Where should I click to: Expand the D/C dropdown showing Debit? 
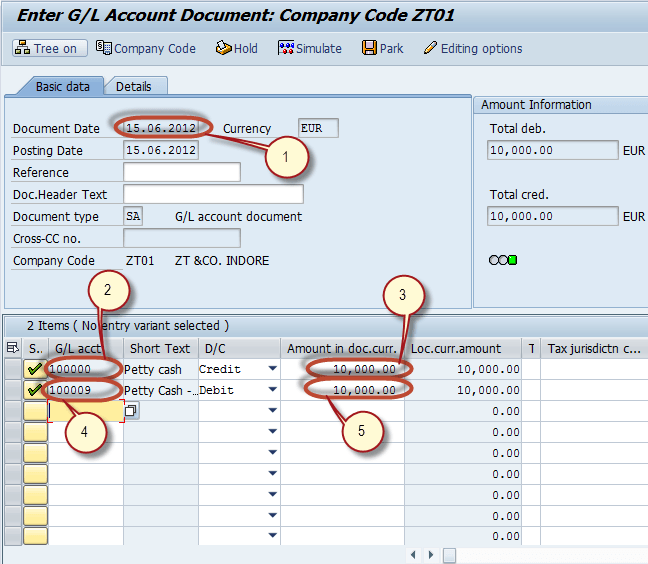[x=271, y=390]
